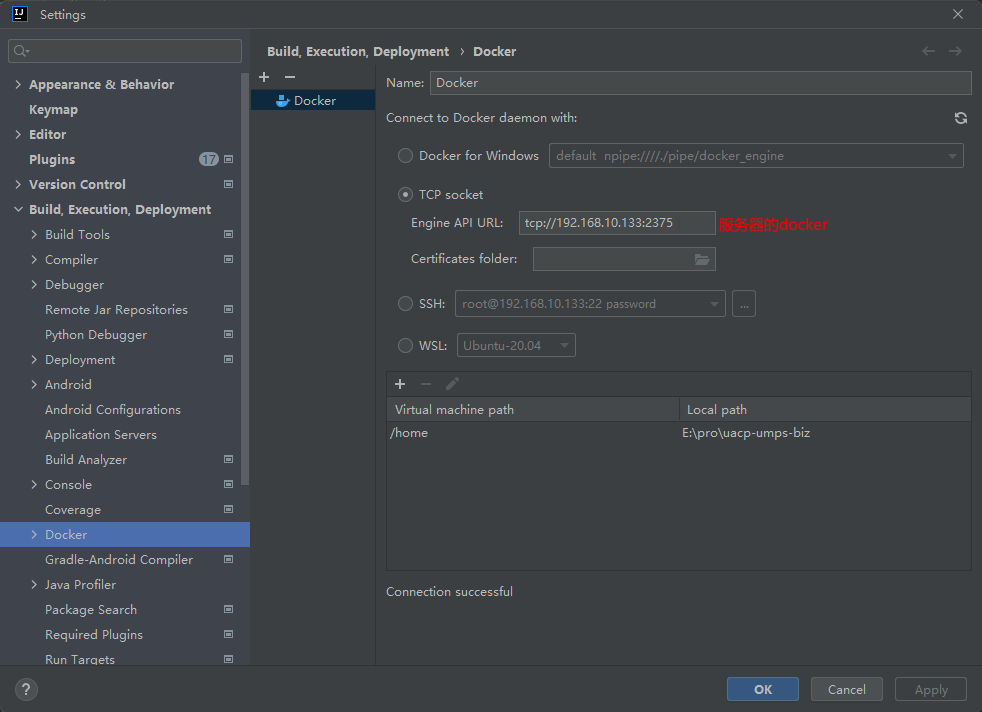Image resolution: width=982 pixels, height=712 pixels.
Task: Click project-level icon next to Deployment
Action: [x=229, y=359]
